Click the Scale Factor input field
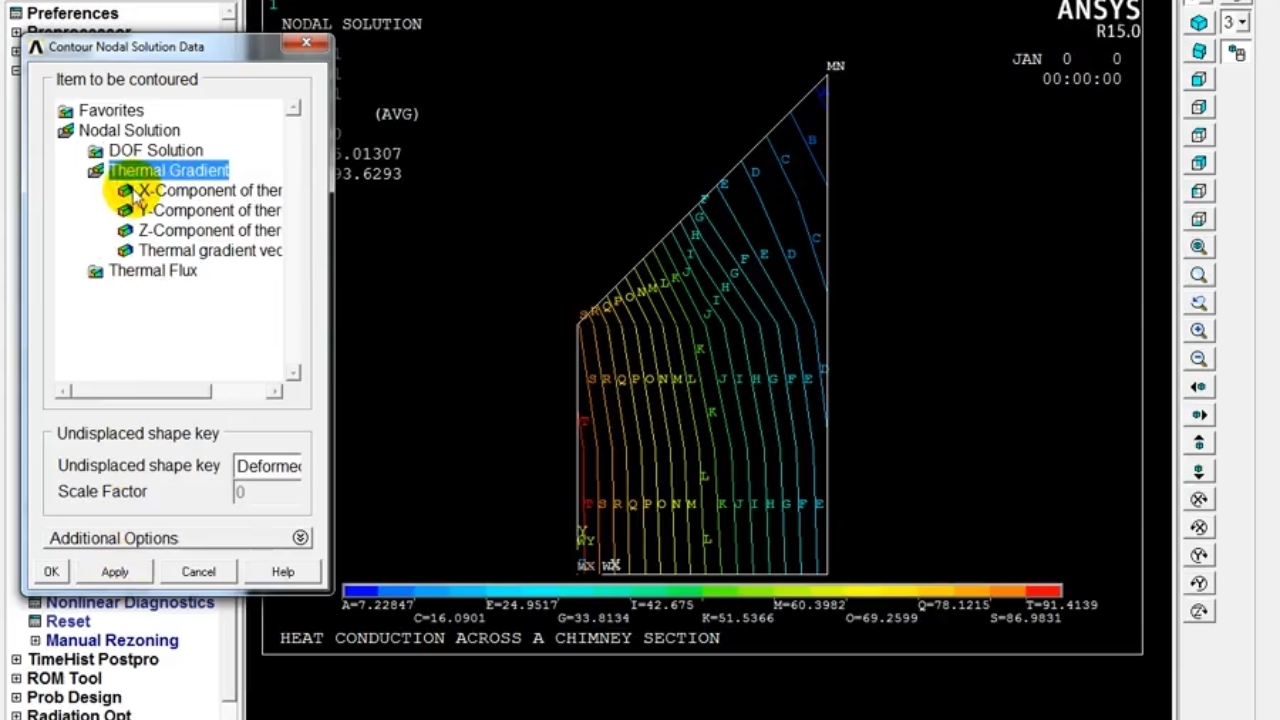 [x=268, y=492]
